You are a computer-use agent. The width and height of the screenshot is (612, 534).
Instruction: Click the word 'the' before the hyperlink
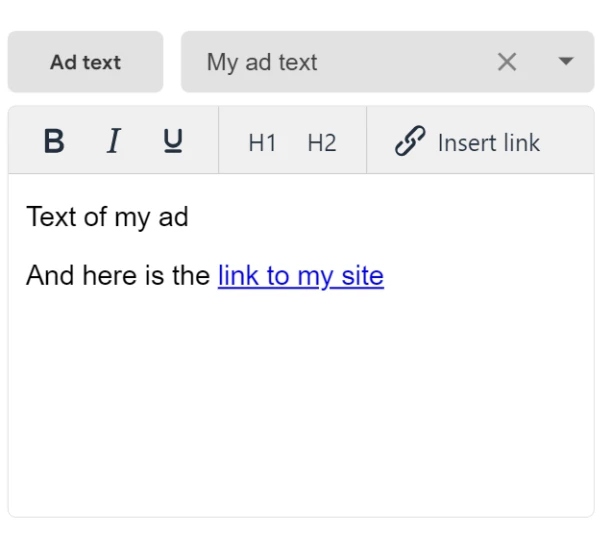(x=190, y=275)
